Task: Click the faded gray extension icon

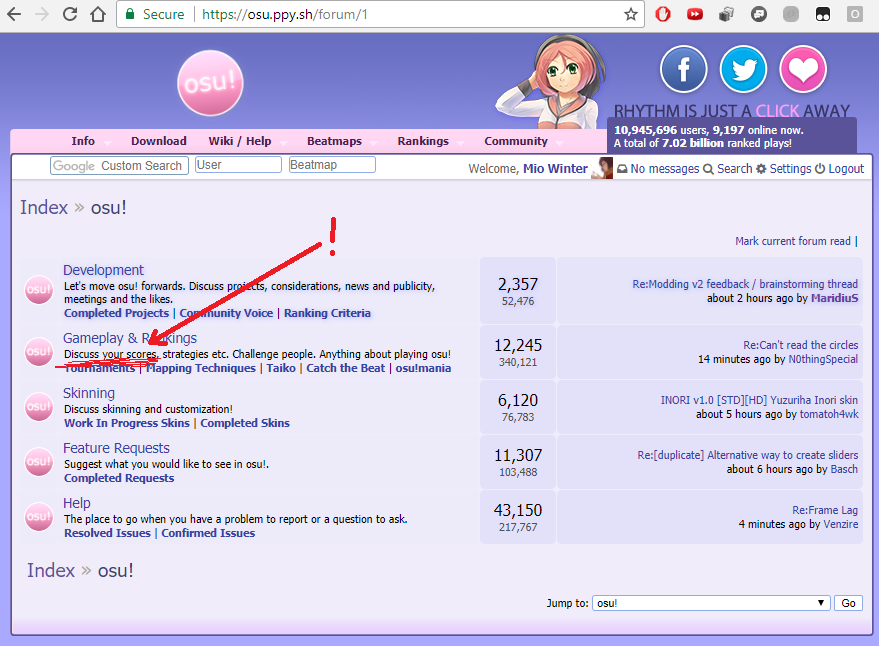Action: tap(791, 14)
